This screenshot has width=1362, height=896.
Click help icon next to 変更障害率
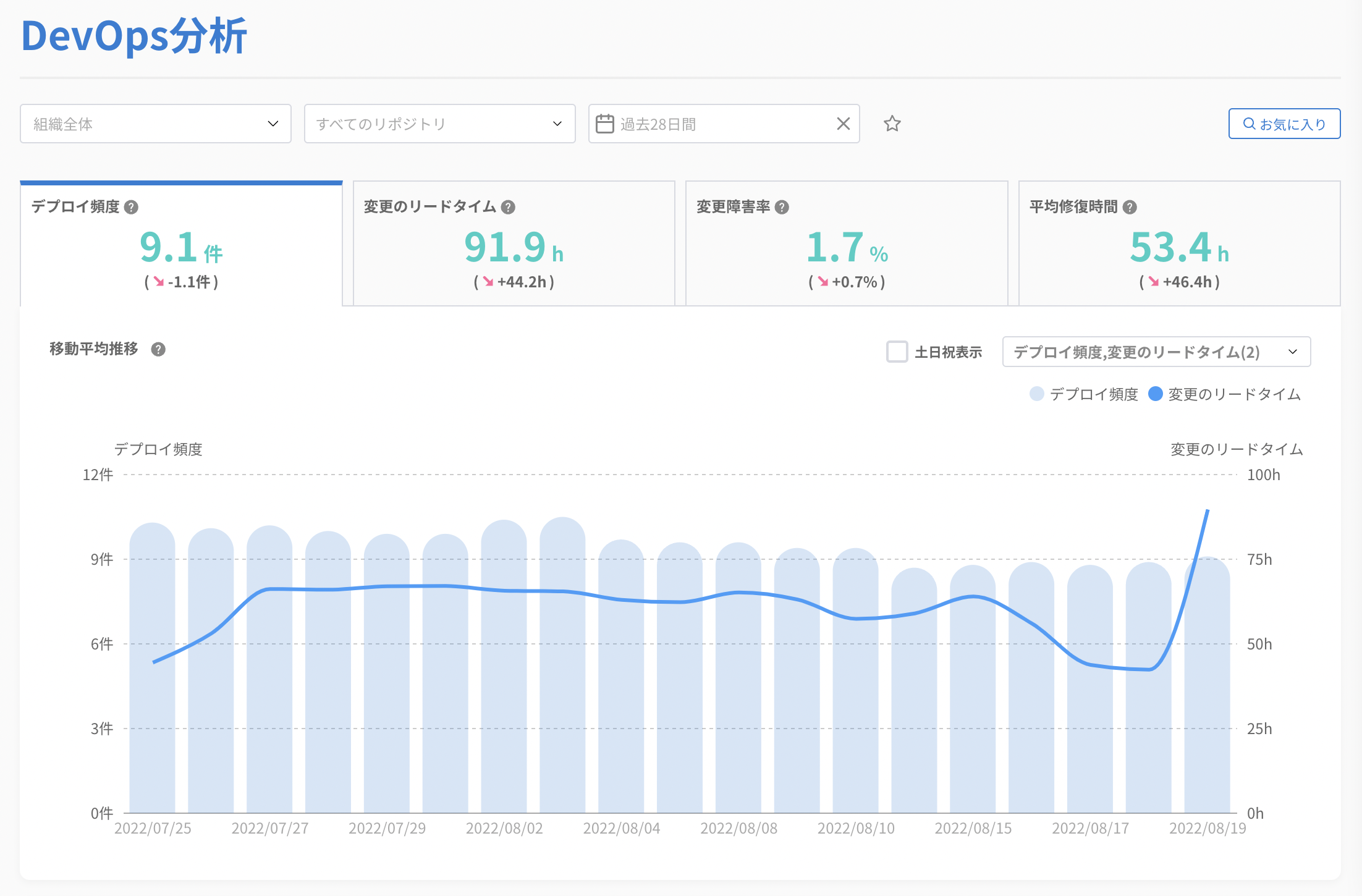(782, 207)
